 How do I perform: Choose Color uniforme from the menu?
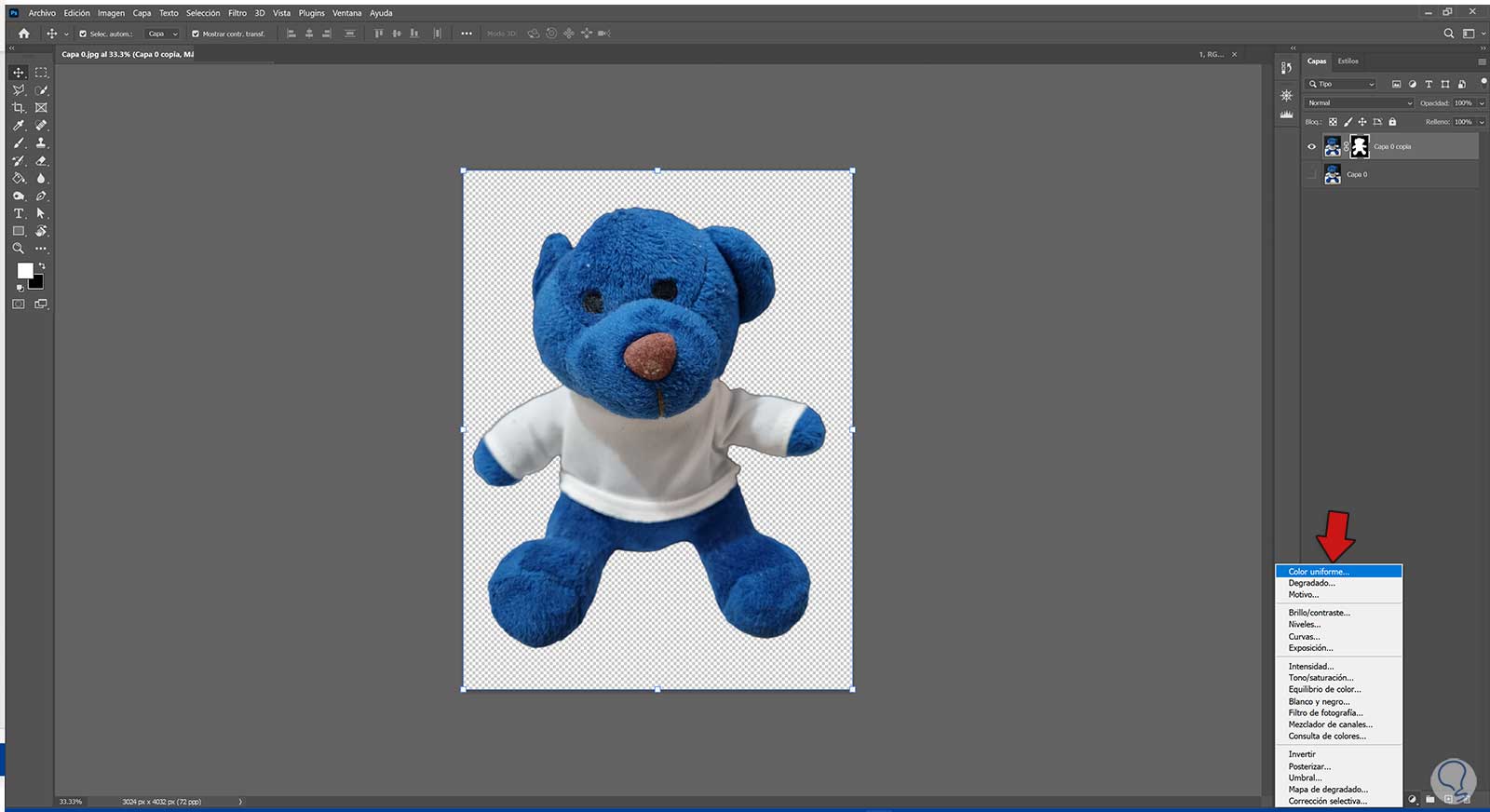click(1318, 572)
